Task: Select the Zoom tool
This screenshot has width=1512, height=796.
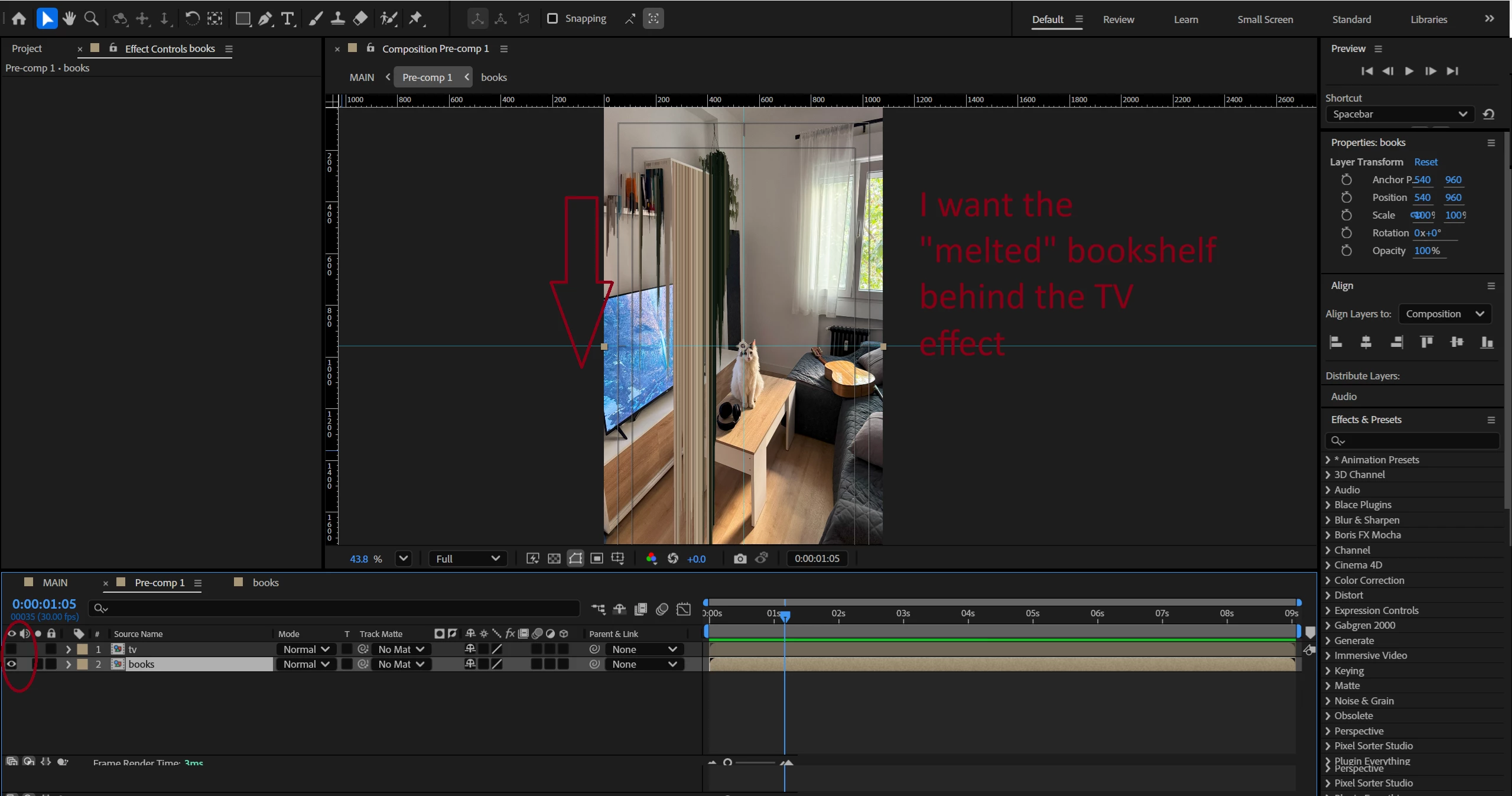Action: click(91, 18)
